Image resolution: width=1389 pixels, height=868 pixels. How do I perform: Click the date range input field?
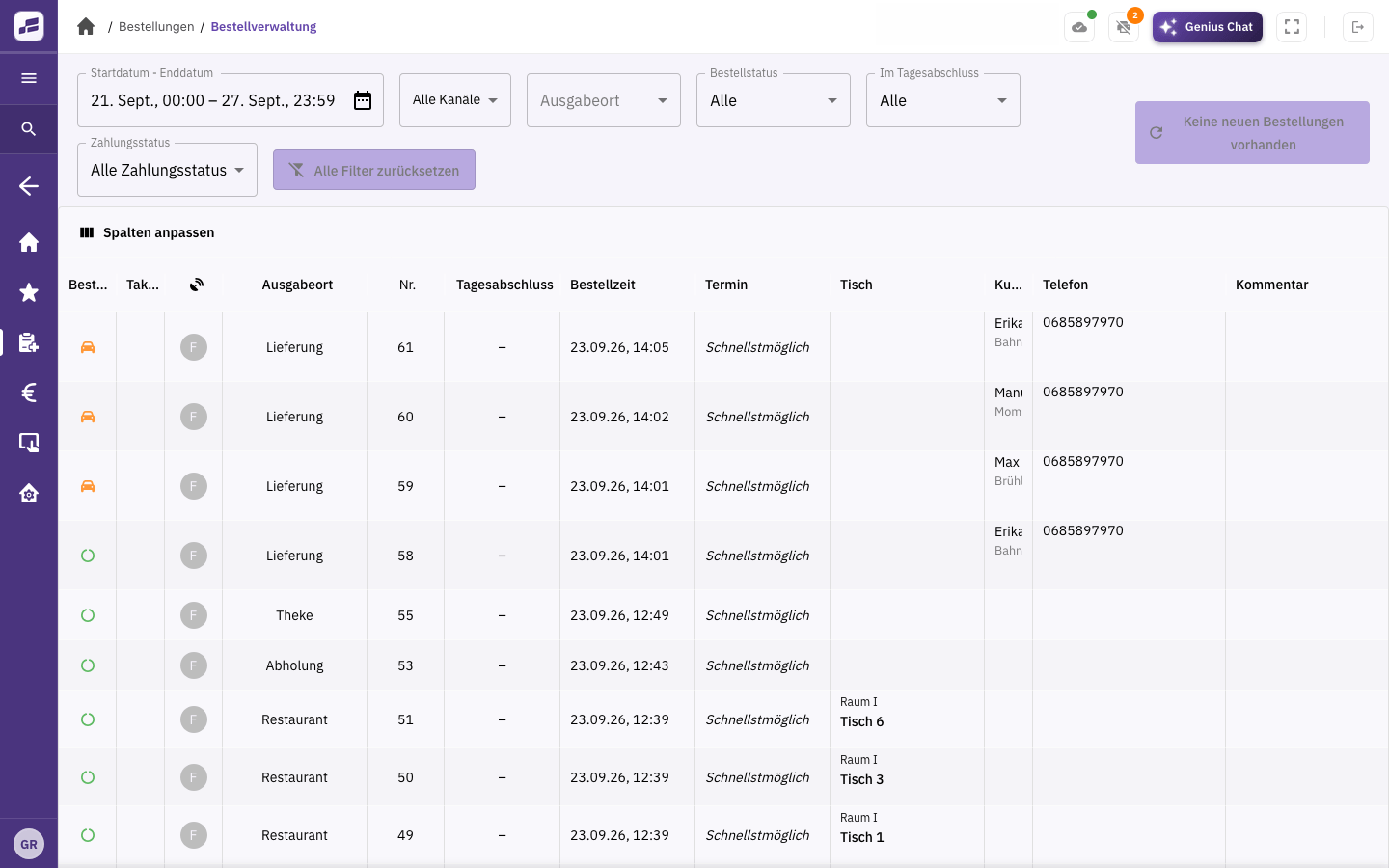click(x=231, y=100)
